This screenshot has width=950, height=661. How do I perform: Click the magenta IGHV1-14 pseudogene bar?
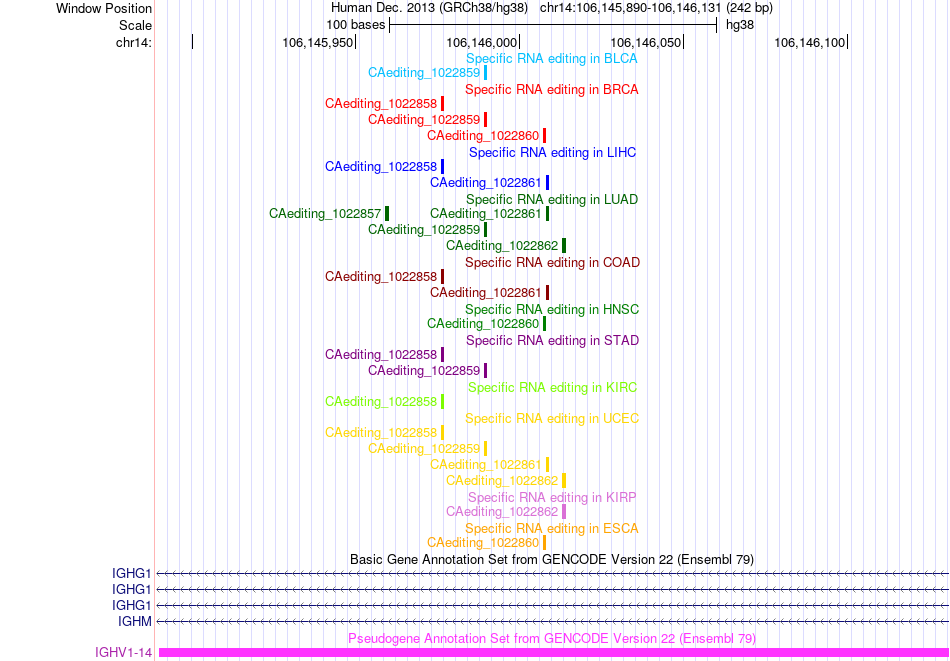pos(554,652)
